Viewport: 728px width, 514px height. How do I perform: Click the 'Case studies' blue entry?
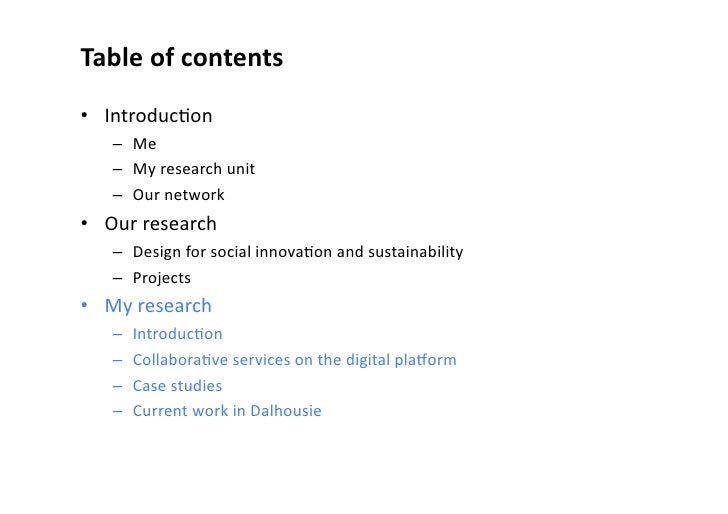tap(177, 386)
